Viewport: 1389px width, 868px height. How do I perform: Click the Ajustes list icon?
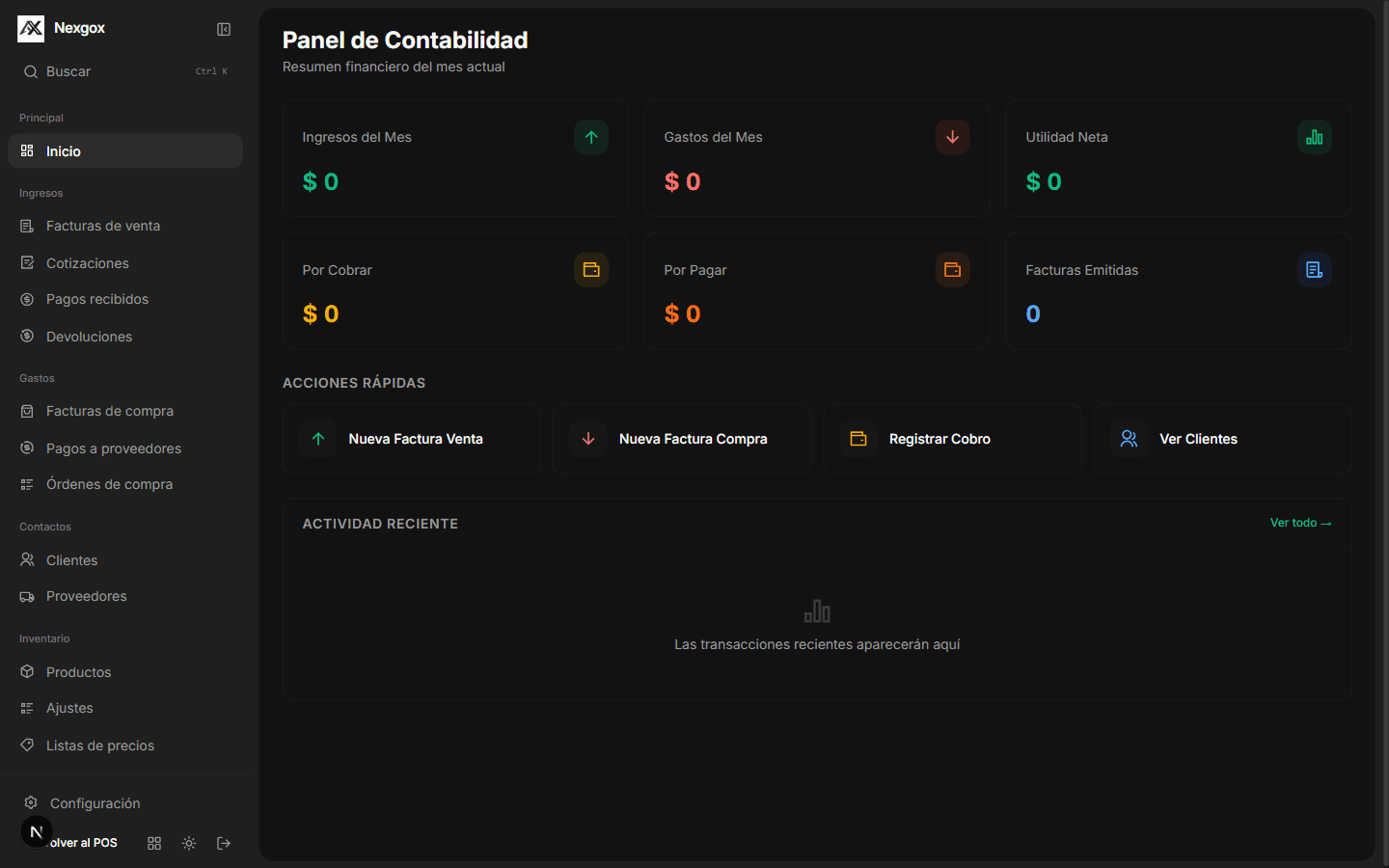click(x=27, y=708)
